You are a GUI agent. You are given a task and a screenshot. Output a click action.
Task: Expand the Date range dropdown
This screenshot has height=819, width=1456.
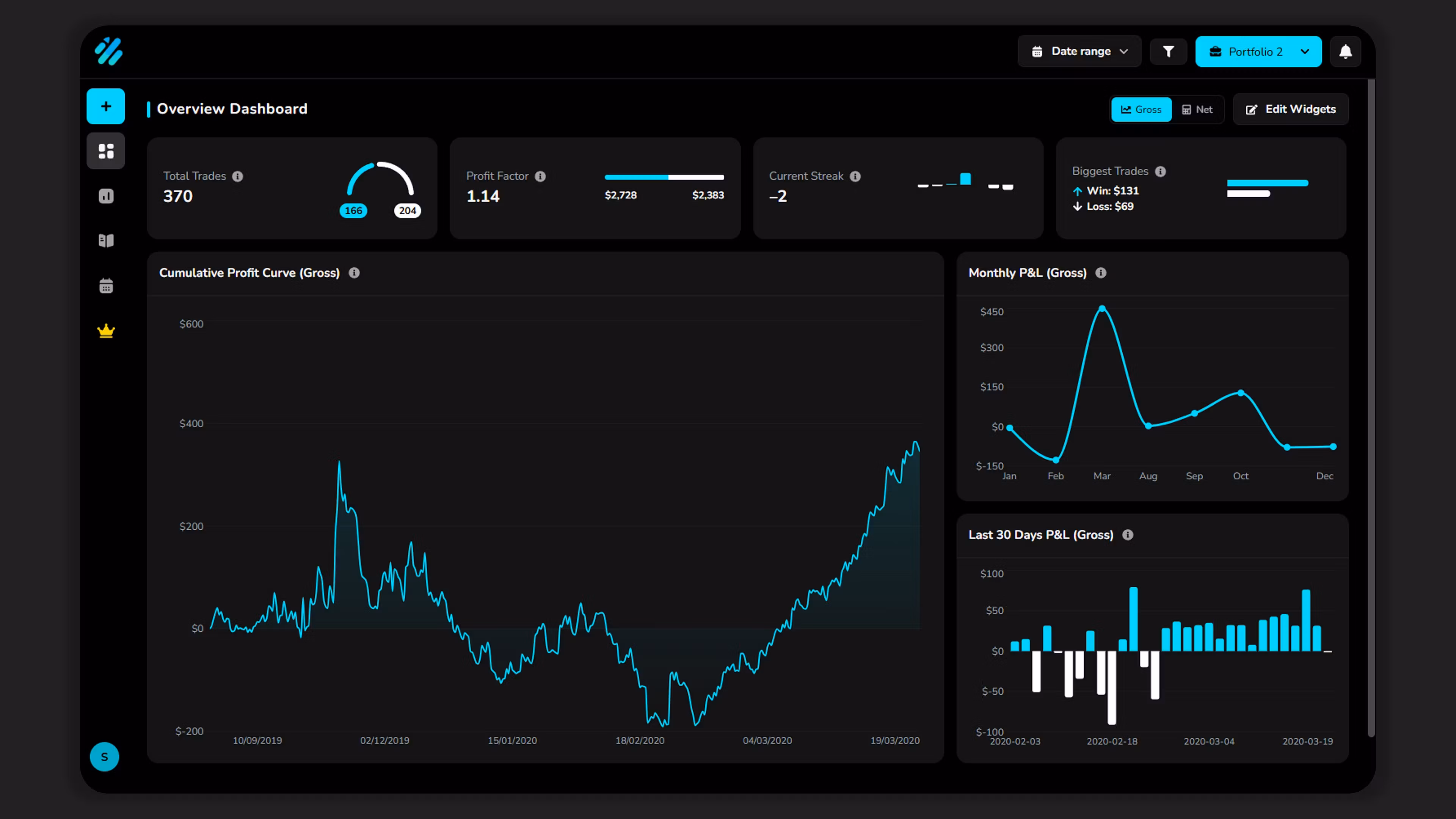click(1079, 52)
